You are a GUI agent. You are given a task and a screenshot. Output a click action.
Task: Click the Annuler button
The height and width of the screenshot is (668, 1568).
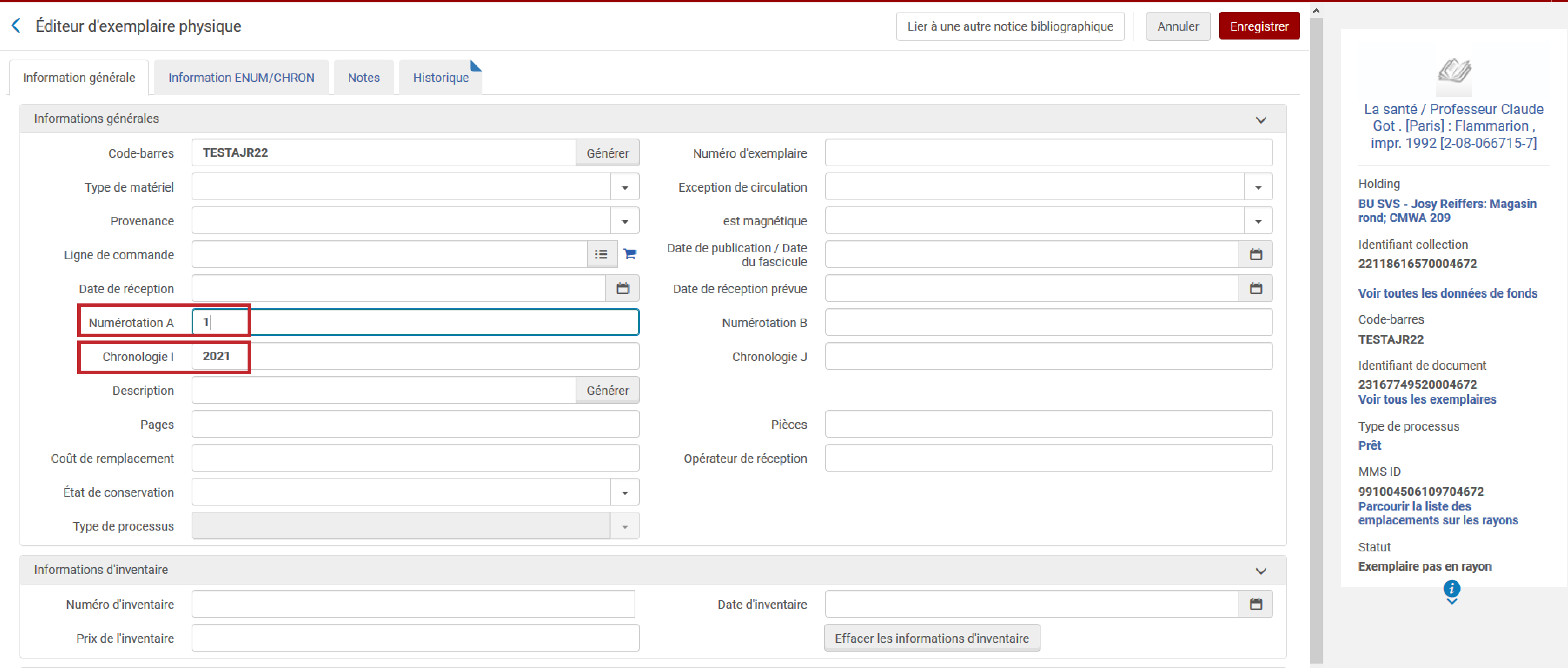pos(1178,26)
